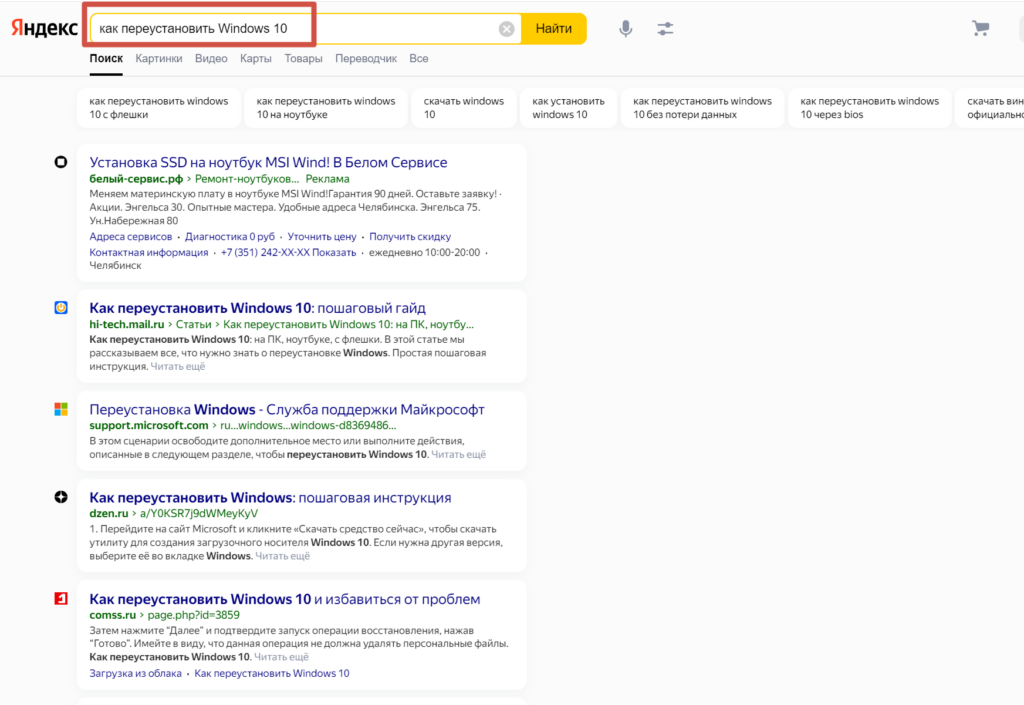
Task: Open 'Как переустановить Windows: пошаговая инструкция' result
Action: point(270,498)
